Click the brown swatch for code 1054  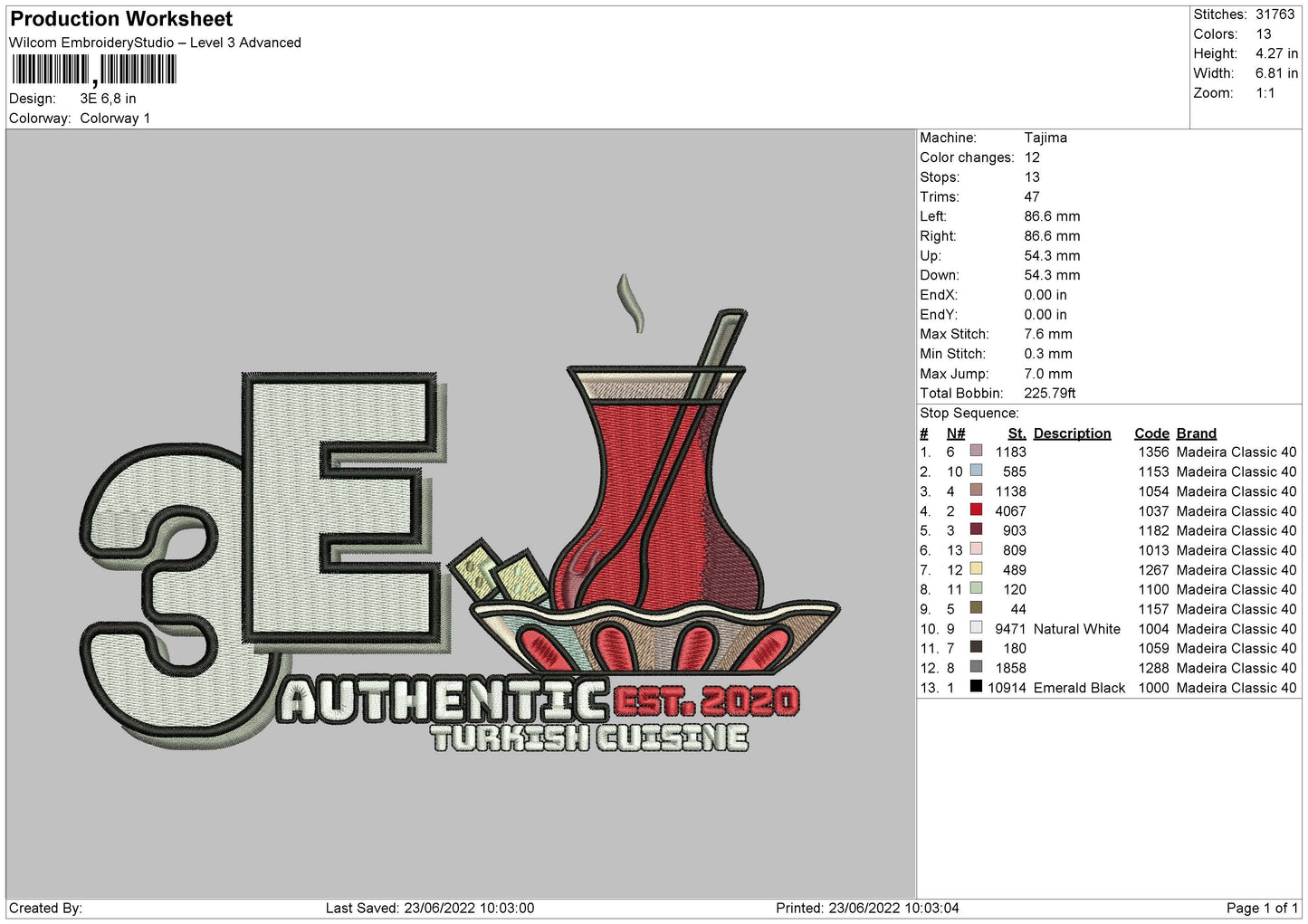976,491
